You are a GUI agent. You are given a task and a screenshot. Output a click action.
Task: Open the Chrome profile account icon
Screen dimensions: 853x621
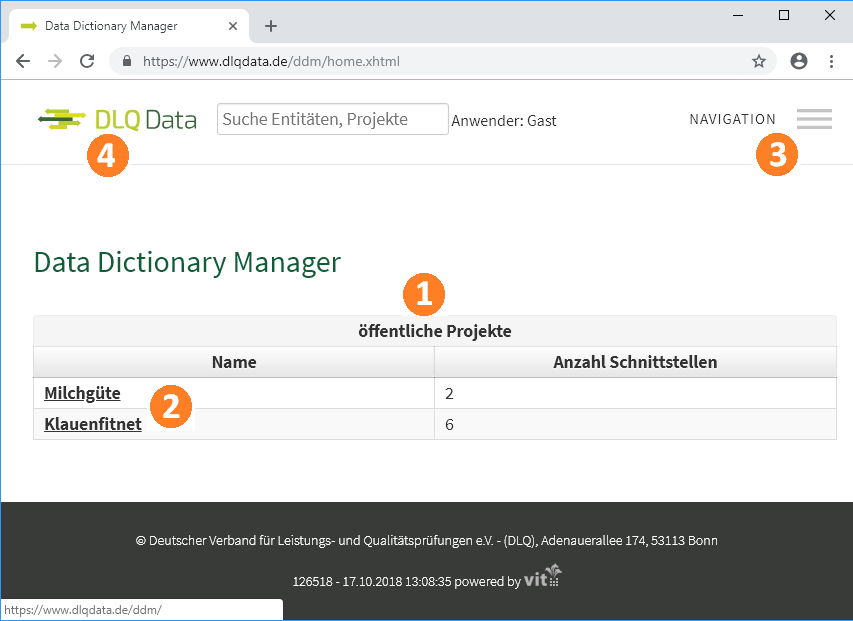click(798, 61)
